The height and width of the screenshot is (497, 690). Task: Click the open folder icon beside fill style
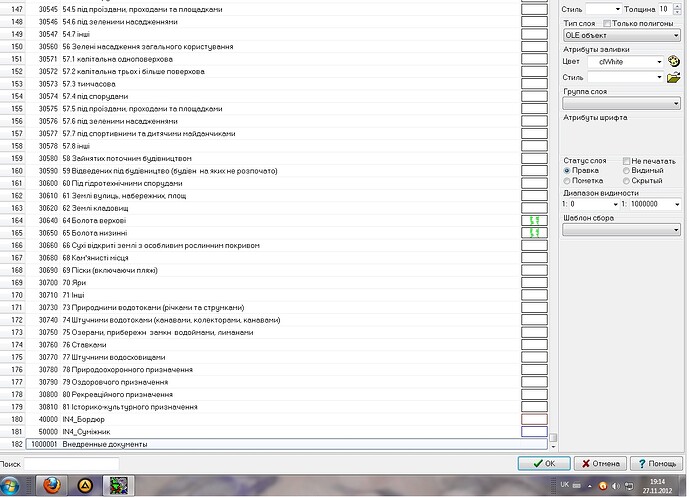point(673,78)
